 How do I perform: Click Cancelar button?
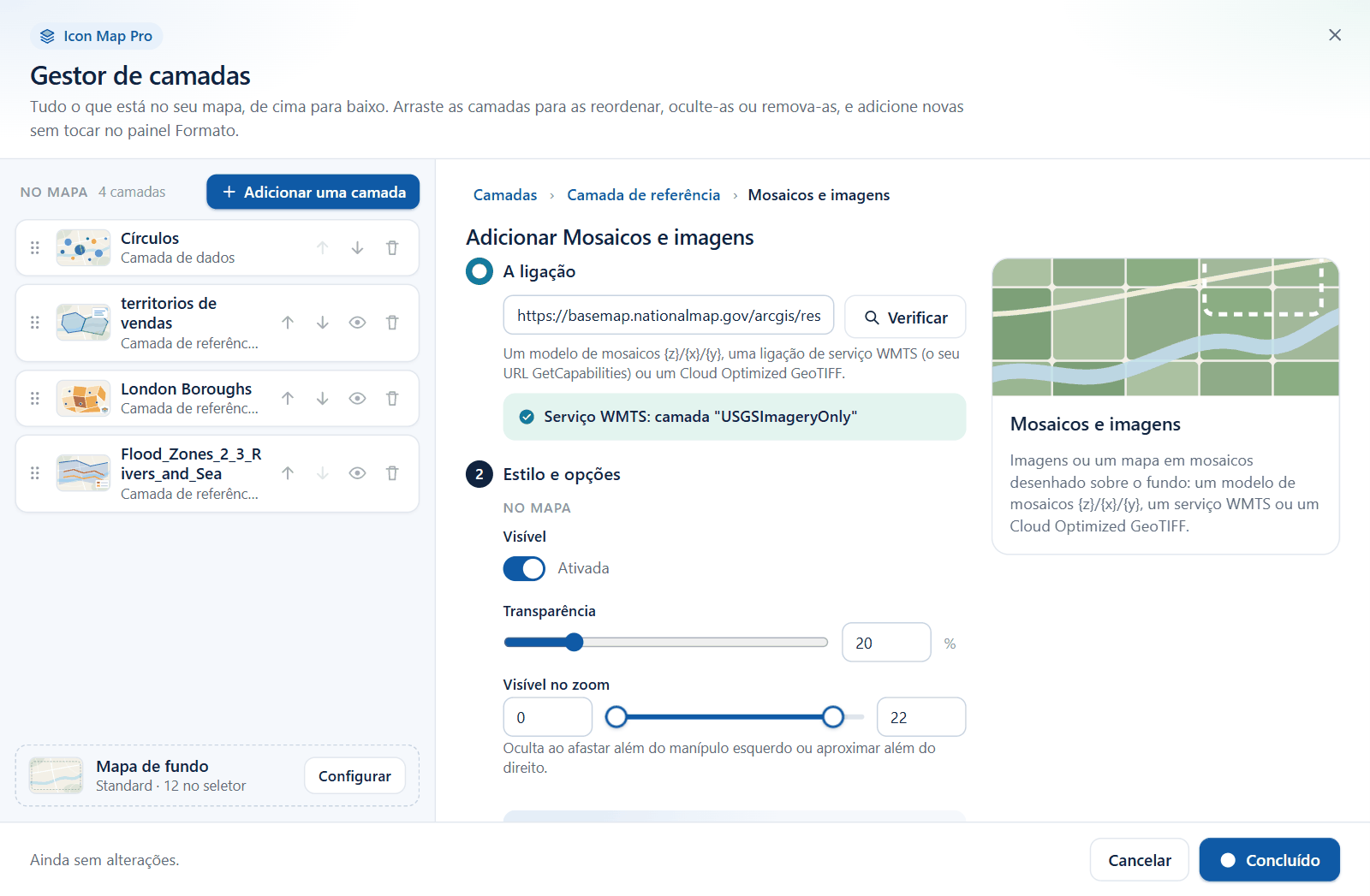(1139, 860)
